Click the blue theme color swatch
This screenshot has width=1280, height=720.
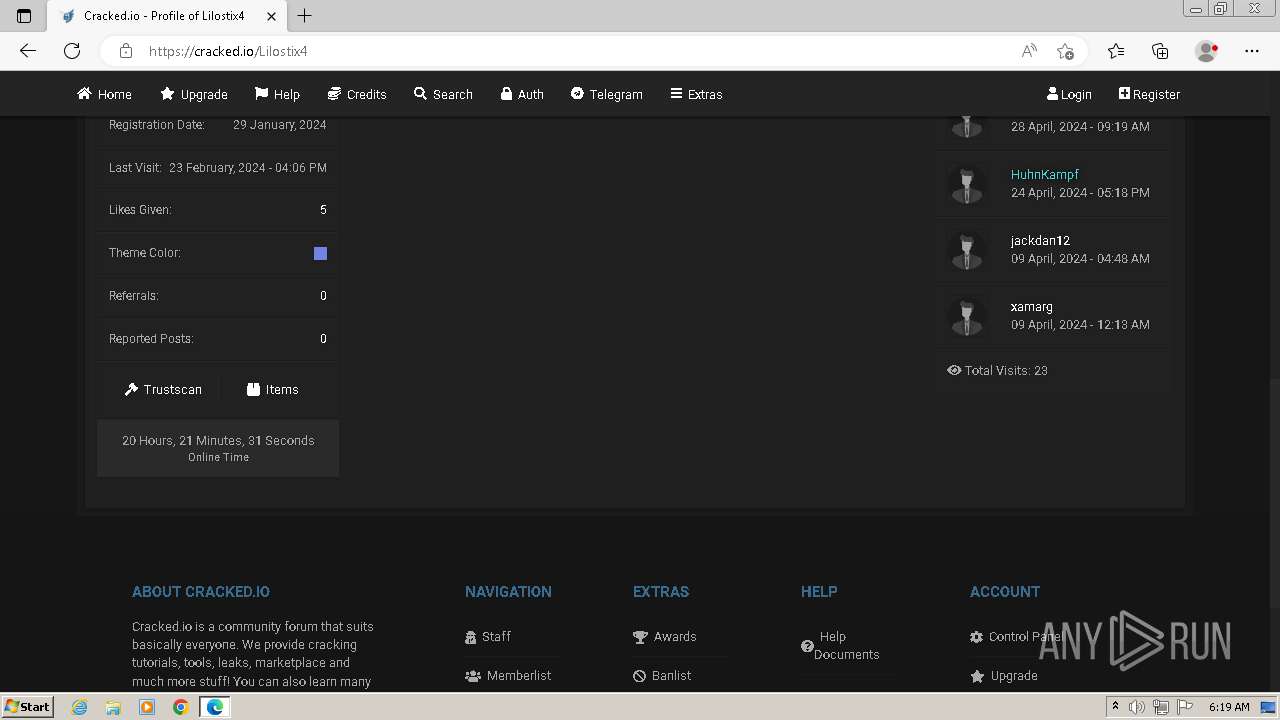point(320,253)
